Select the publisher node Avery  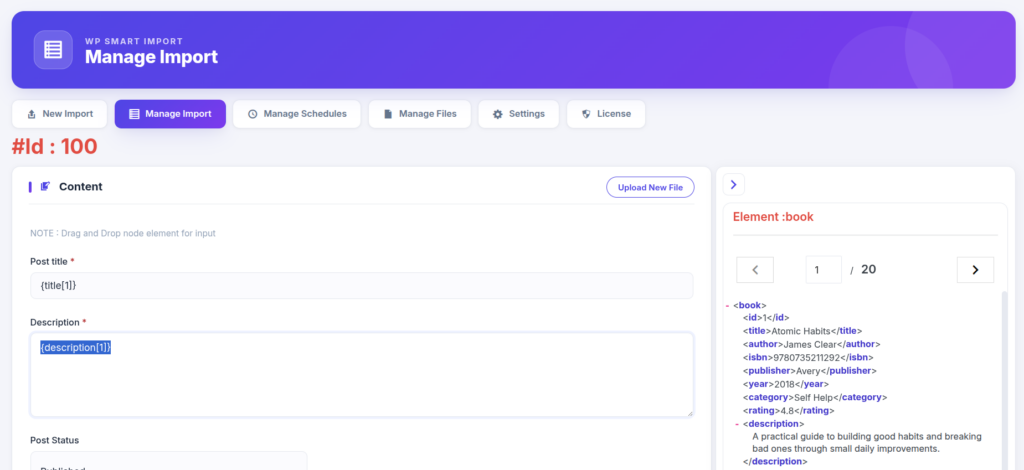(x=810, y=371)
